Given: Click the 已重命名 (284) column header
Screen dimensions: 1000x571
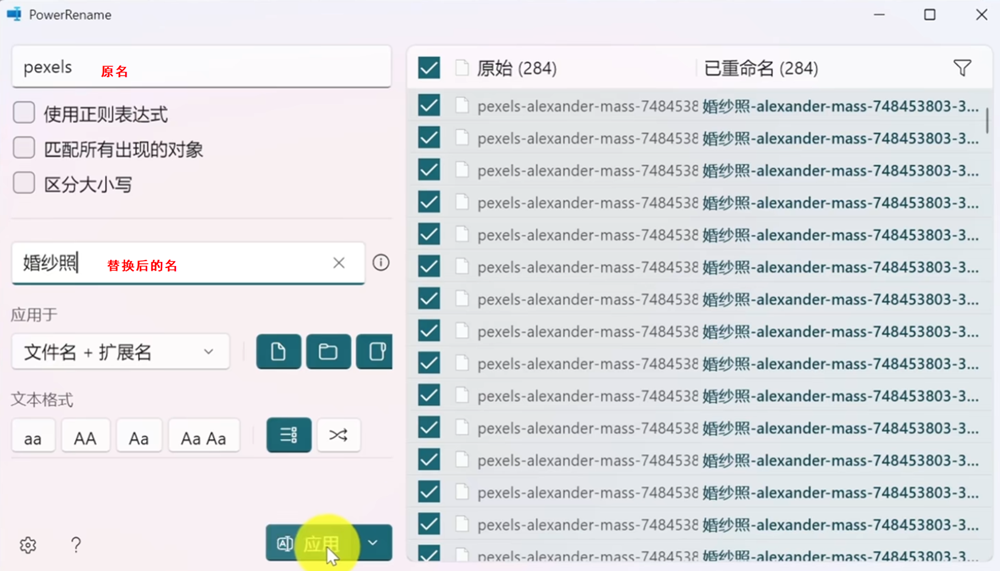Looking at the screenshot, I should pyautogui.click(x=761, y=68).
